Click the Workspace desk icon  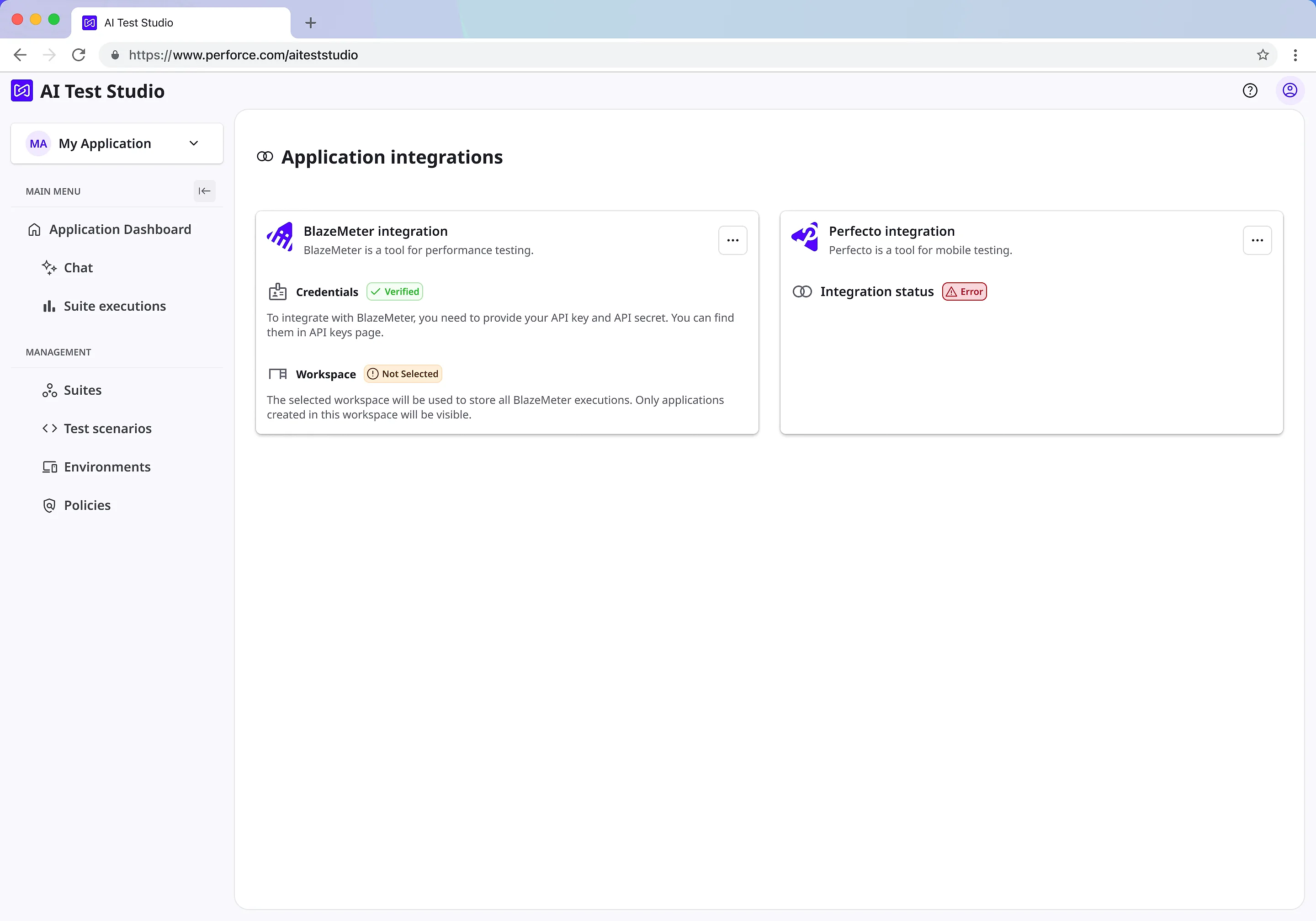pyautogui.click(x=277, y=374)
